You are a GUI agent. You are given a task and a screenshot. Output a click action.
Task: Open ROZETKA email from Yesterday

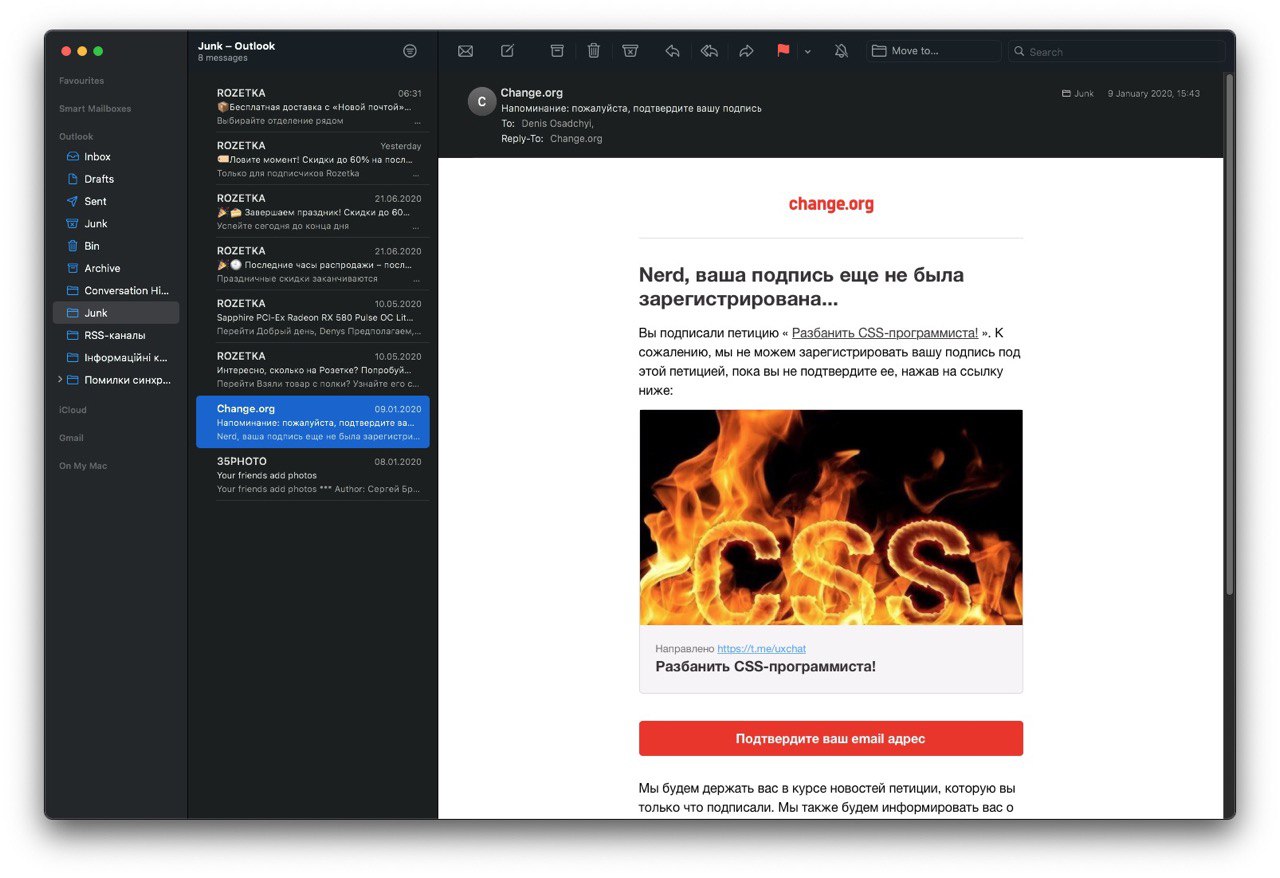pos(313,159)
